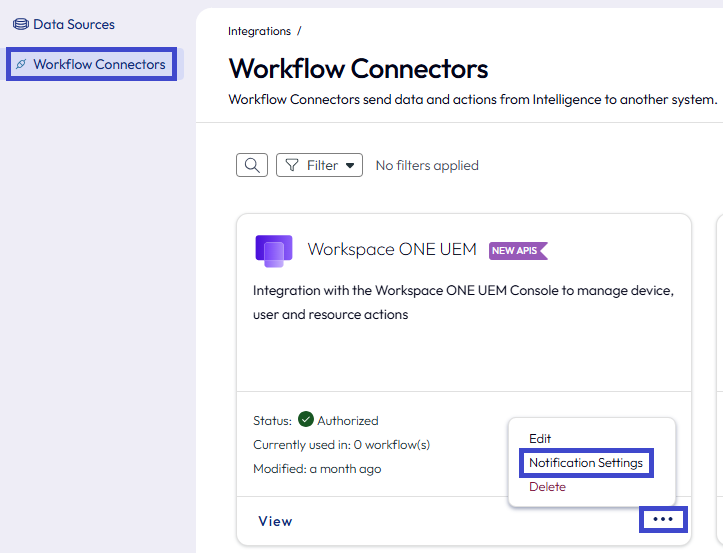Click the 'Modified: a month ago' text

317,469
